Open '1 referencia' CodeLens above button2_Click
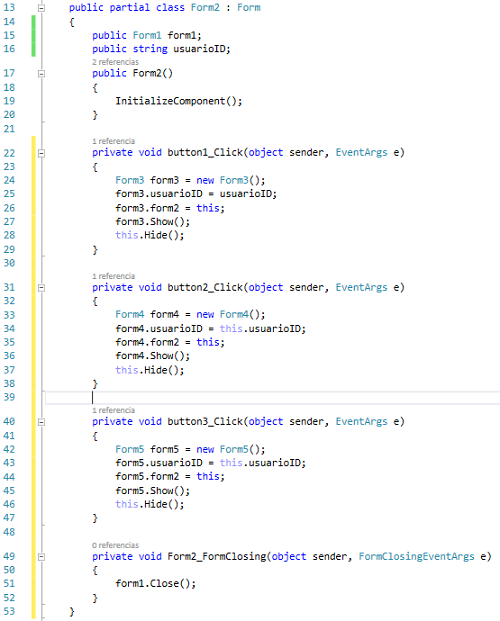 coord(113,276)
